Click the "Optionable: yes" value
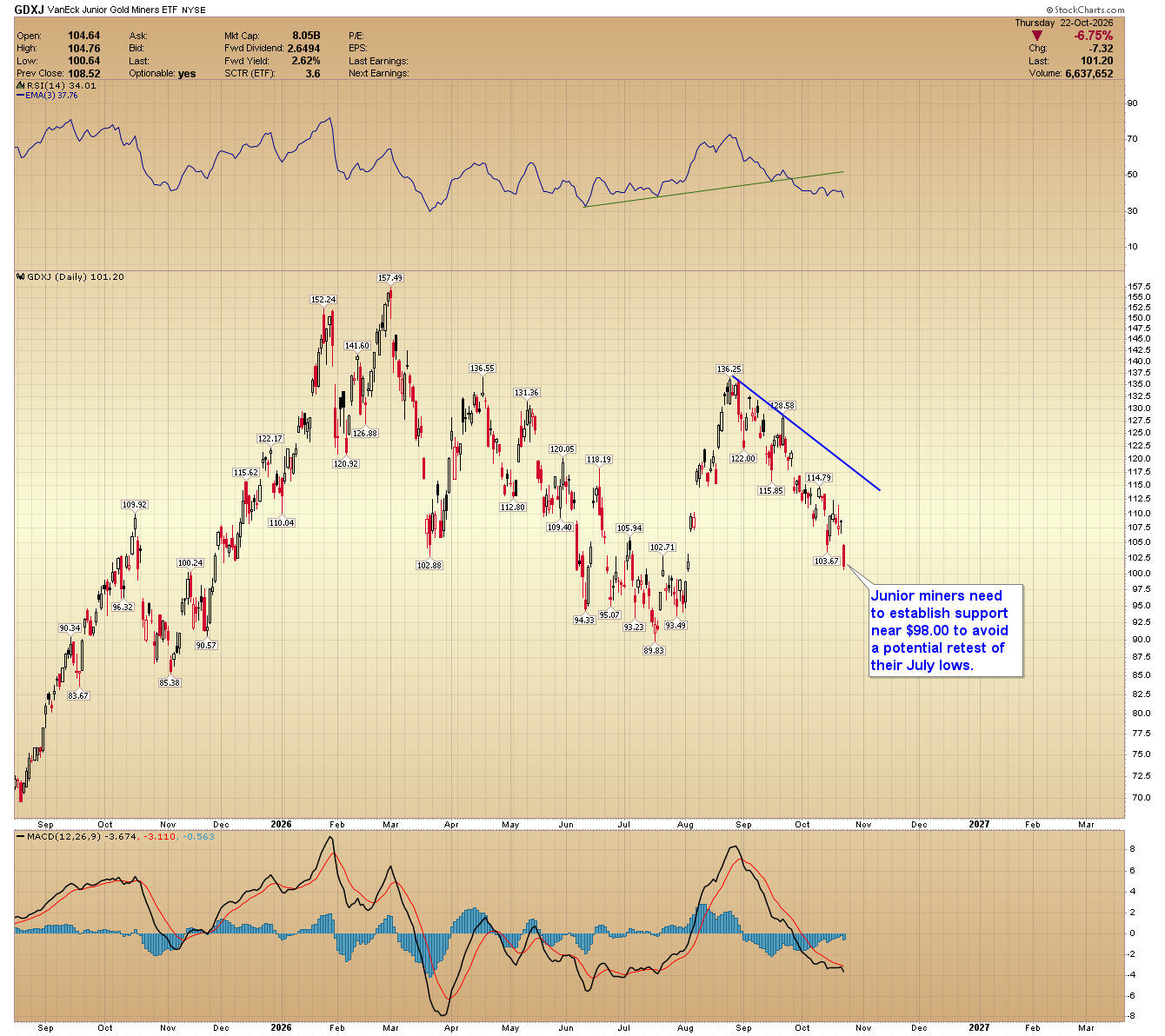 pyautogui.click(x=187, y=74)
